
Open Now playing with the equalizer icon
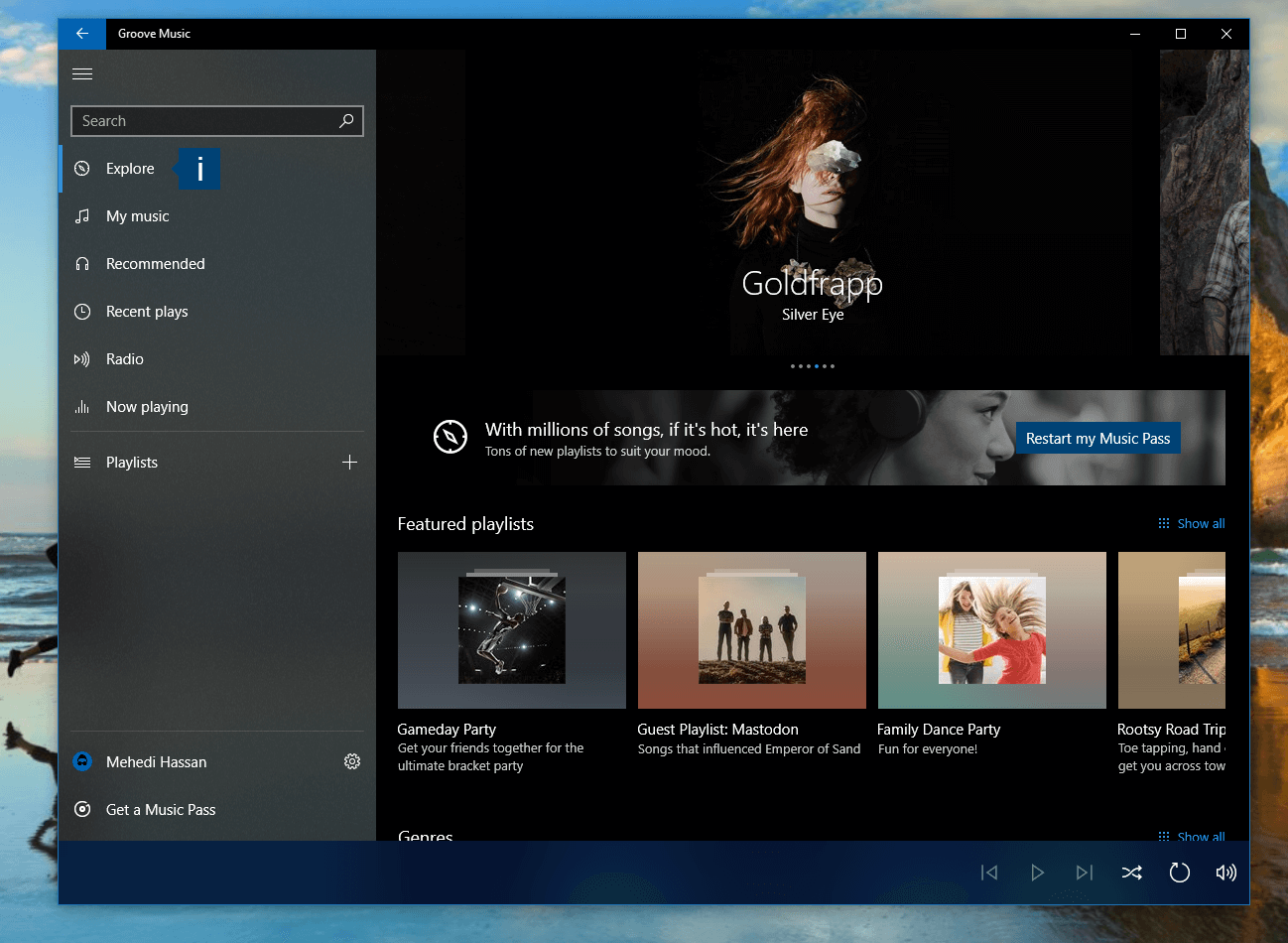pyautogui.click(x=82, y=407)
